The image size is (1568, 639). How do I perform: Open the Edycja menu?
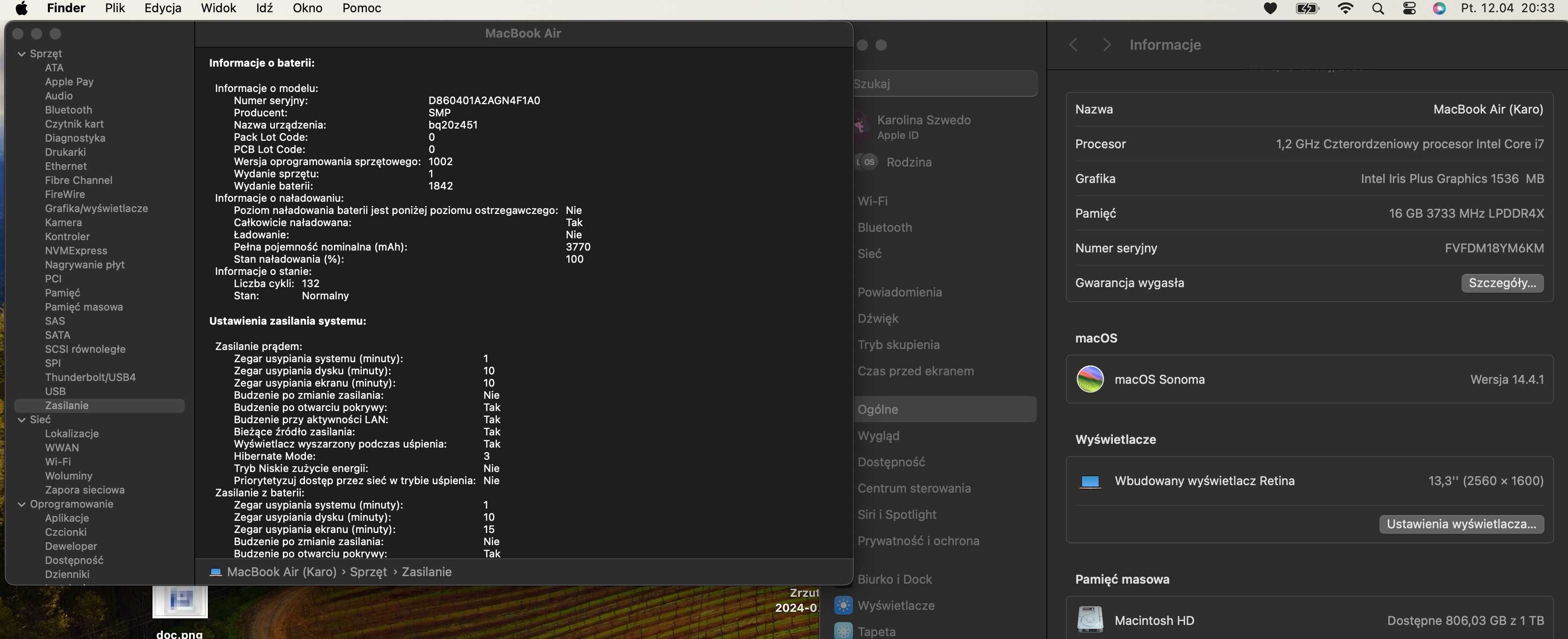(162, 8)
